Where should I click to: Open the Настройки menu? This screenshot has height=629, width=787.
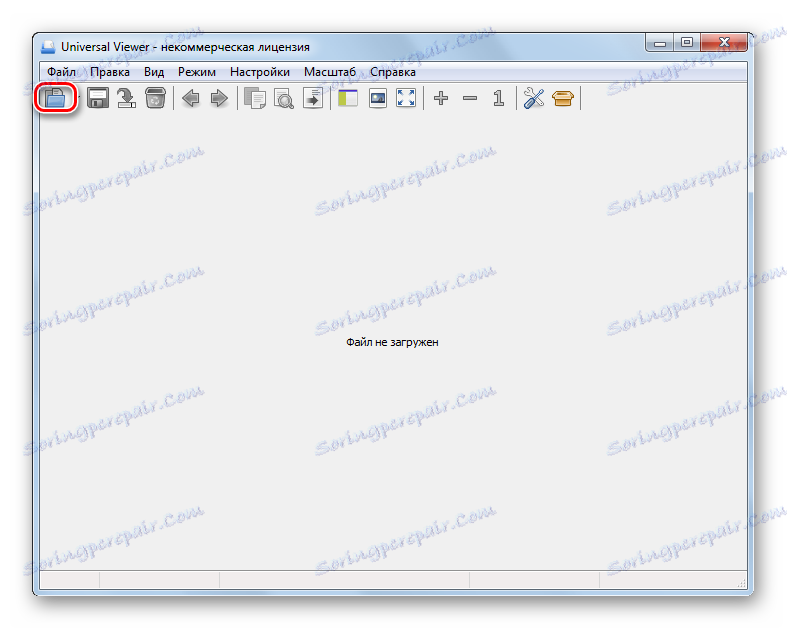point(260,72)
